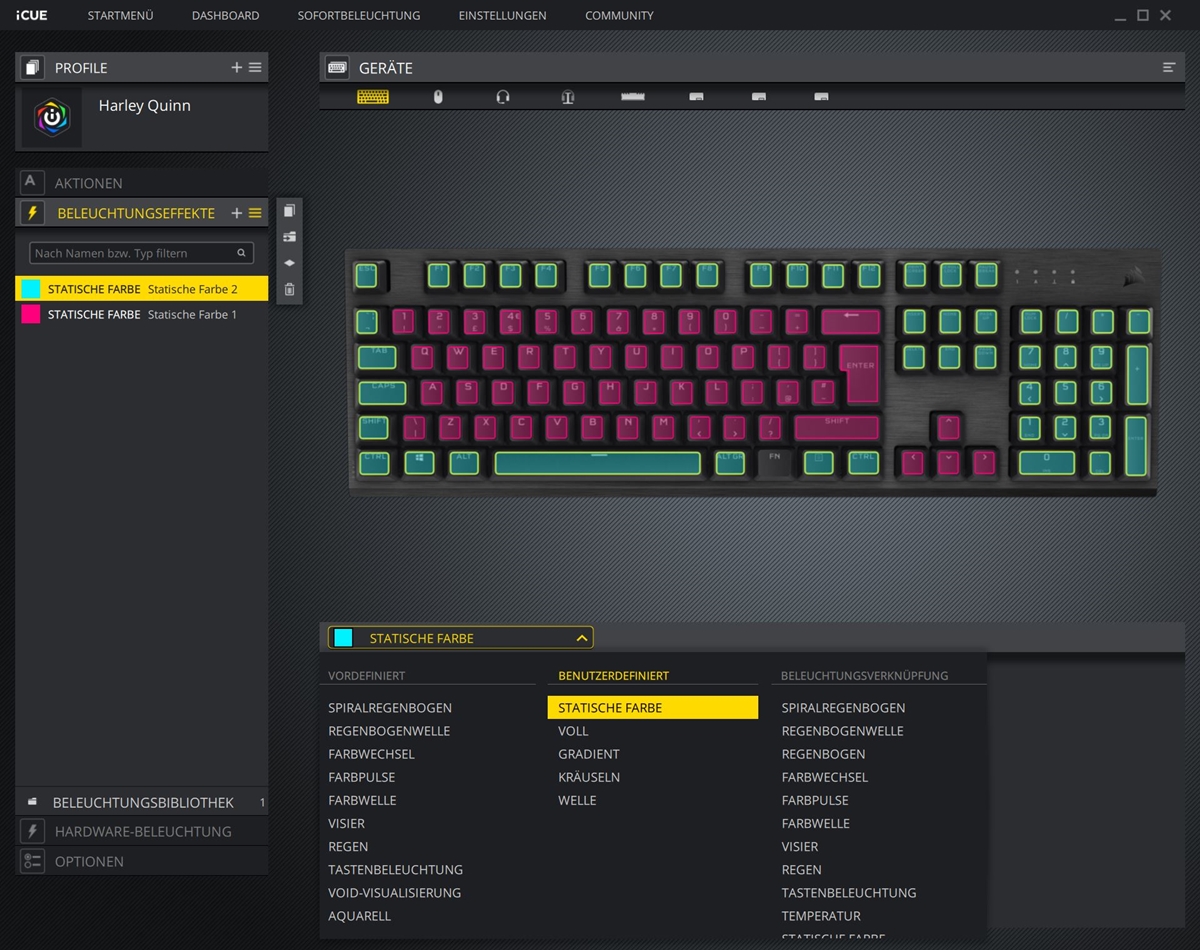Select the headset device icon
Screen dimensions: 1200x950
click(503, 97)
